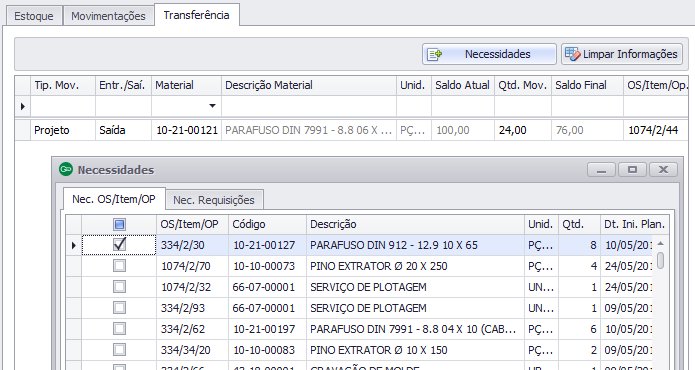Switch to the Movimentações tab
This screenshot has height=370, width=695.
coord(108,16)
